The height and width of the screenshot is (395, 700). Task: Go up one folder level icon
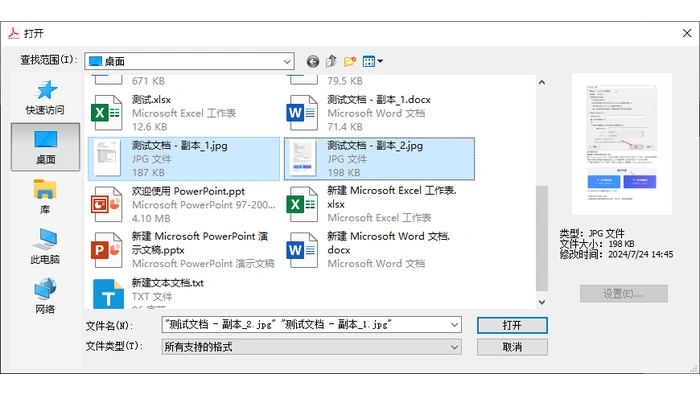[x=331, y=61]
